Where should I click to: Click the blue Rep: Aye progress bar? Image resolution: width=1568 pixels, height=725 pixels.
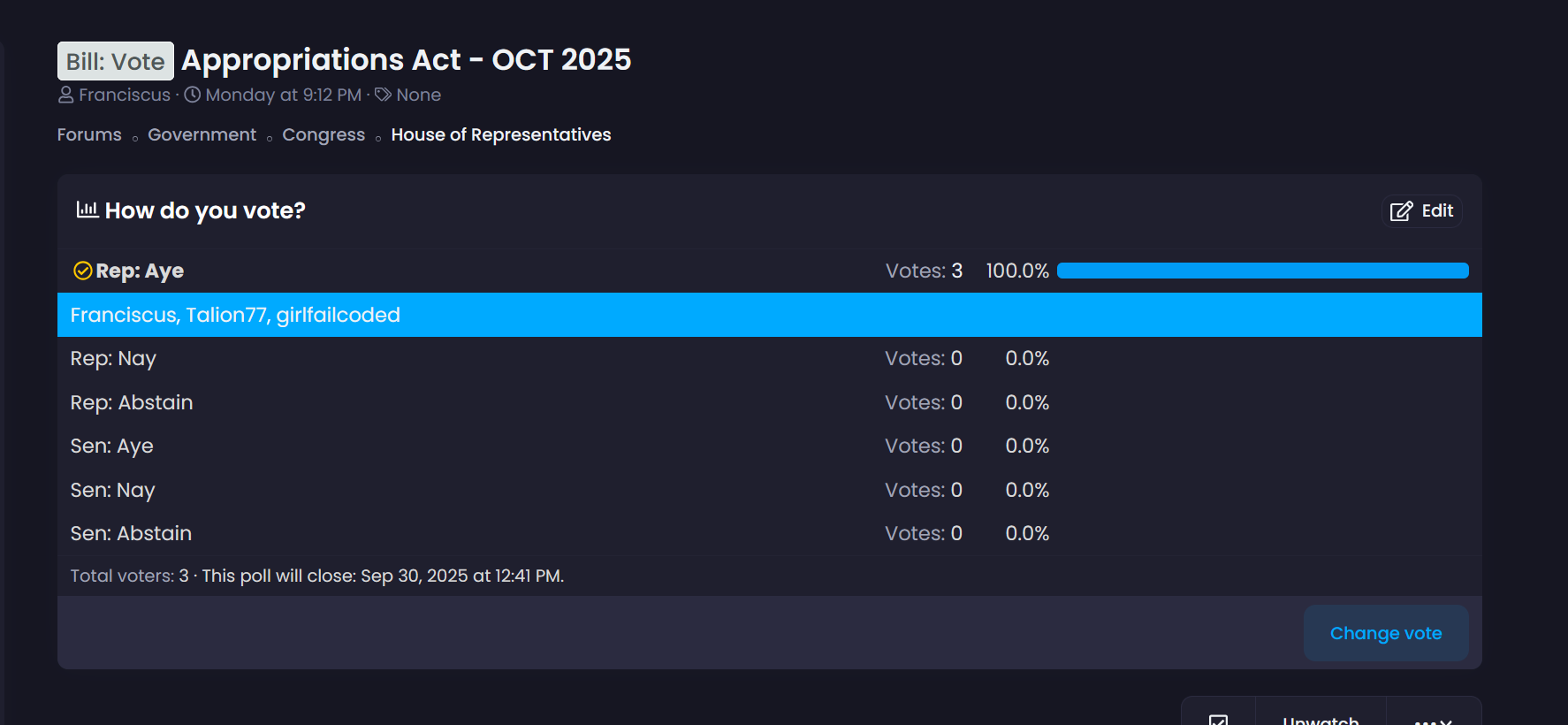tap(1262, 271)
